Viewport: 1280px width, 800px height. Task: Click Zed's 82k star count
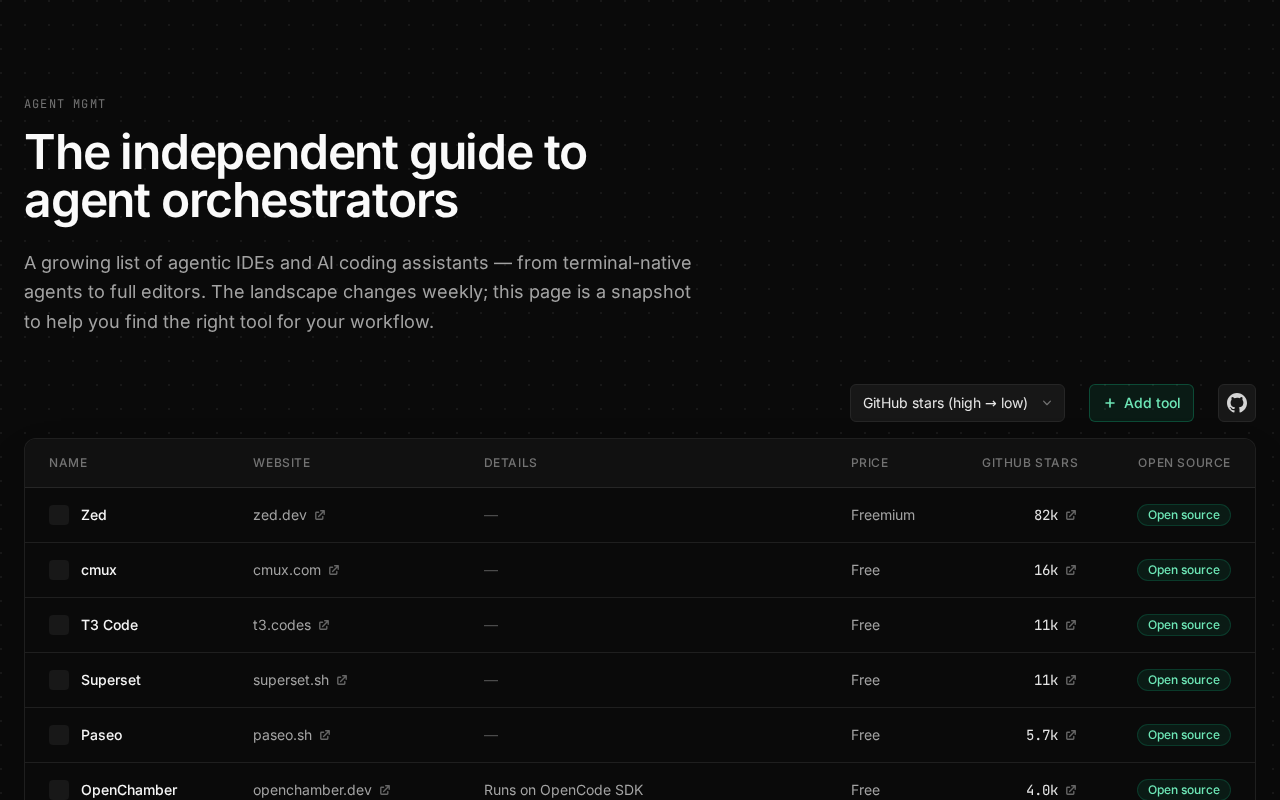[x=1046, y=515]
